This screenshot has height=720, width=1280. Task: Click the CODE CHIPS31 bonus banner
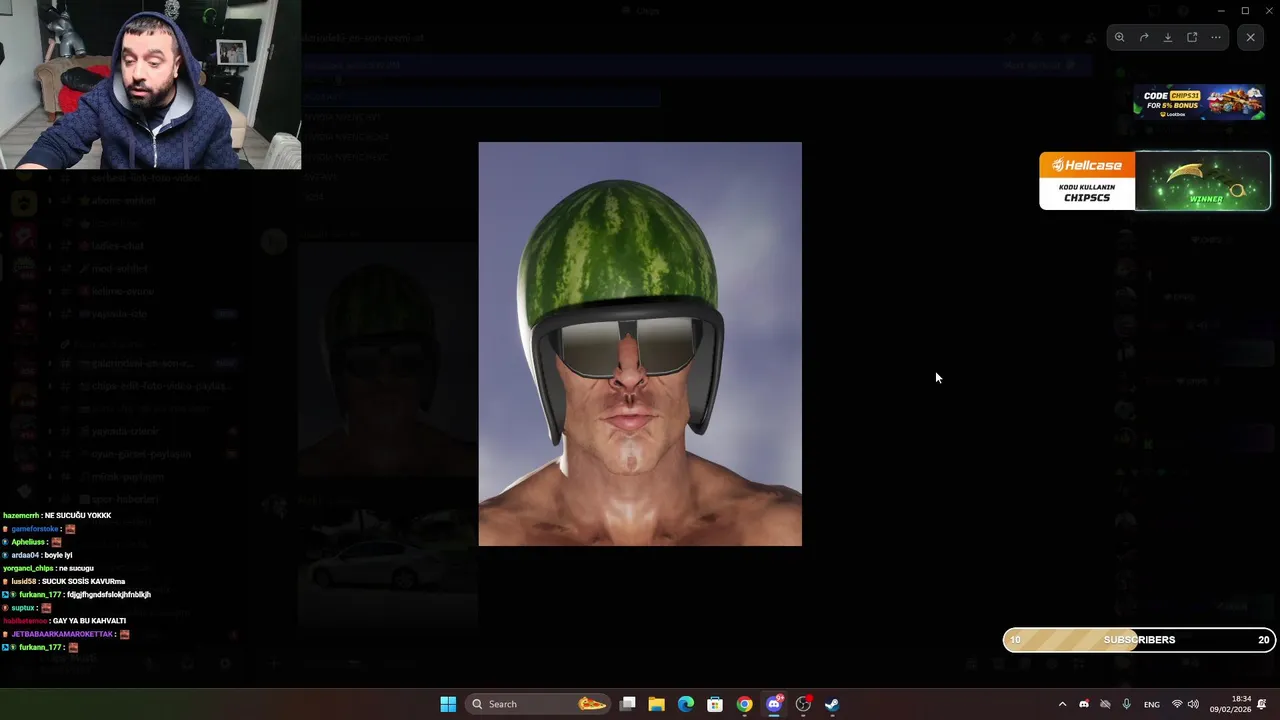pyautogui.click(x=1199, y=102)
